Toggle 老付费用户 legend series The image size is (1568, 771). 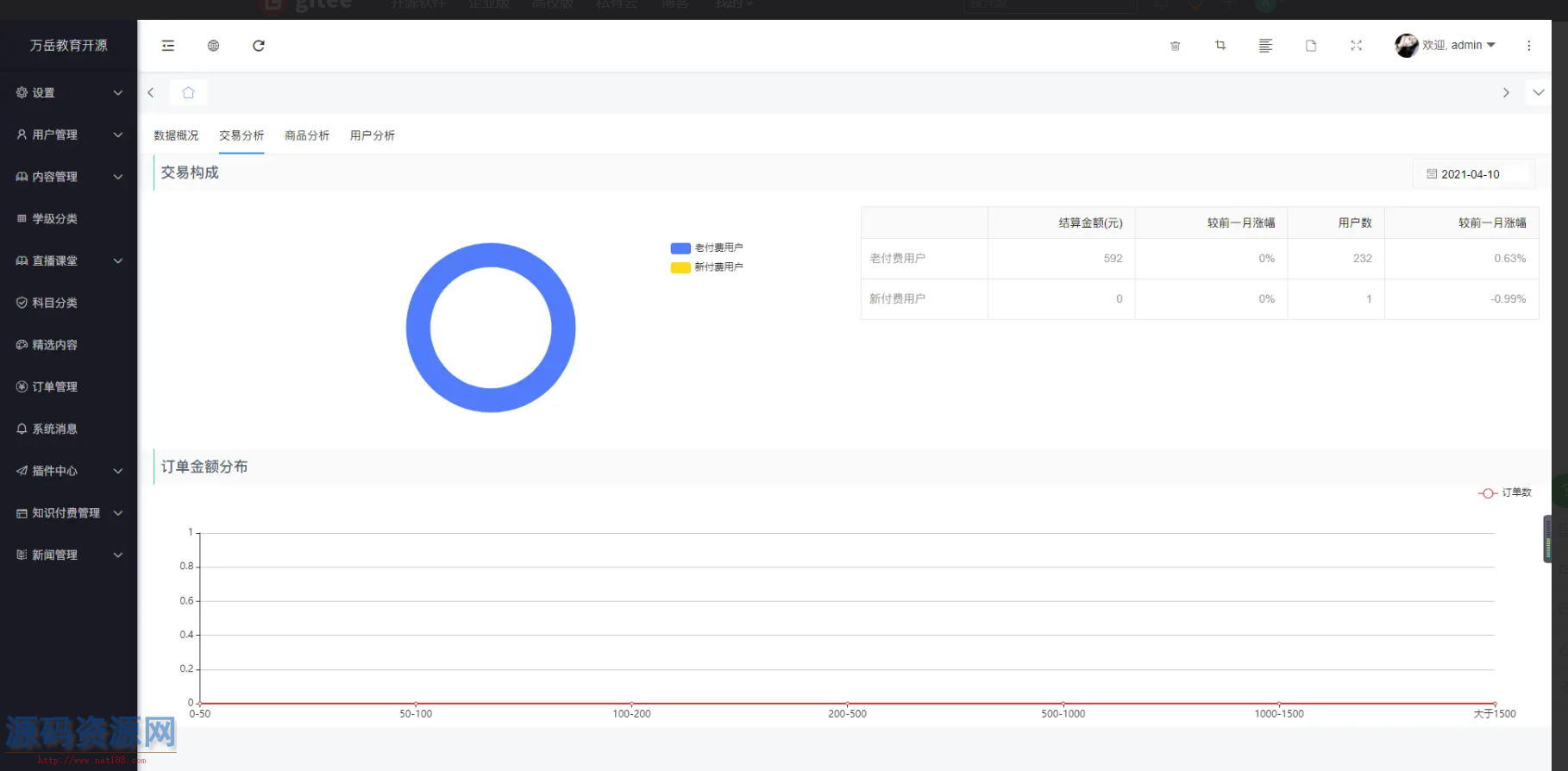pyautogui.click(x=707, y=248)
